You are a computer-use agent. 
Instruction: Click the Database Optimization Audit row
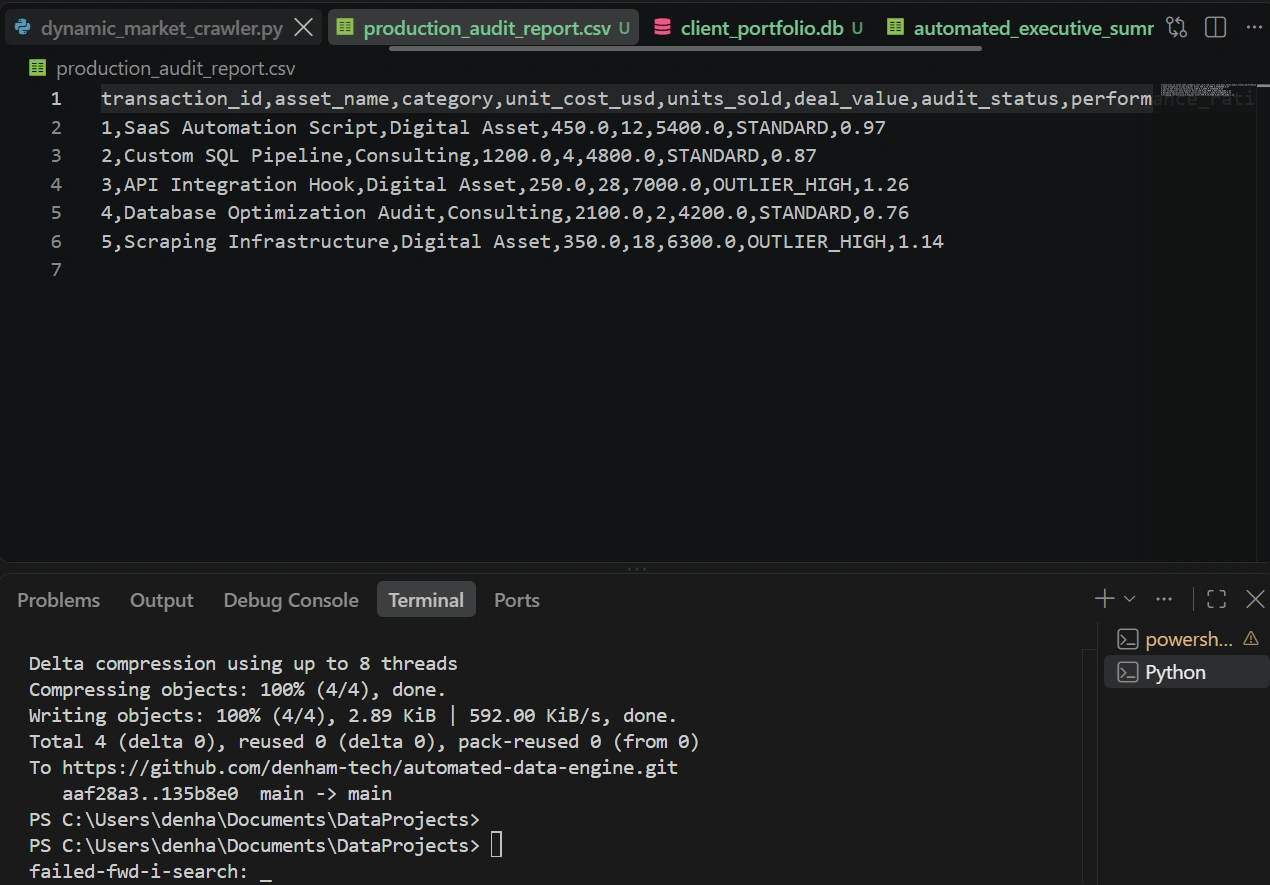[x=505, y=213]
